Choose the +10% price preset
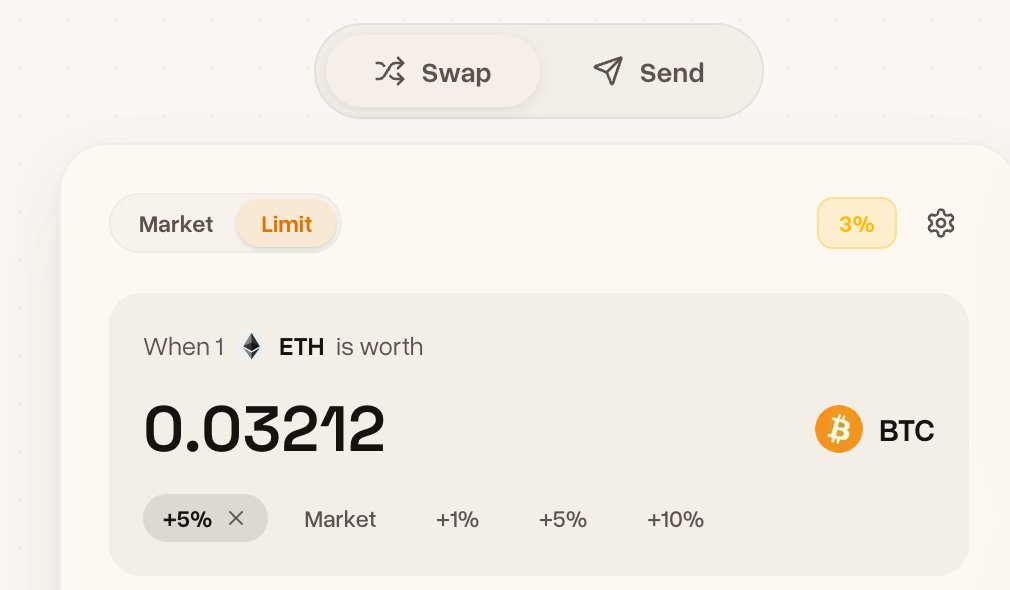 [x=675, y=520]
